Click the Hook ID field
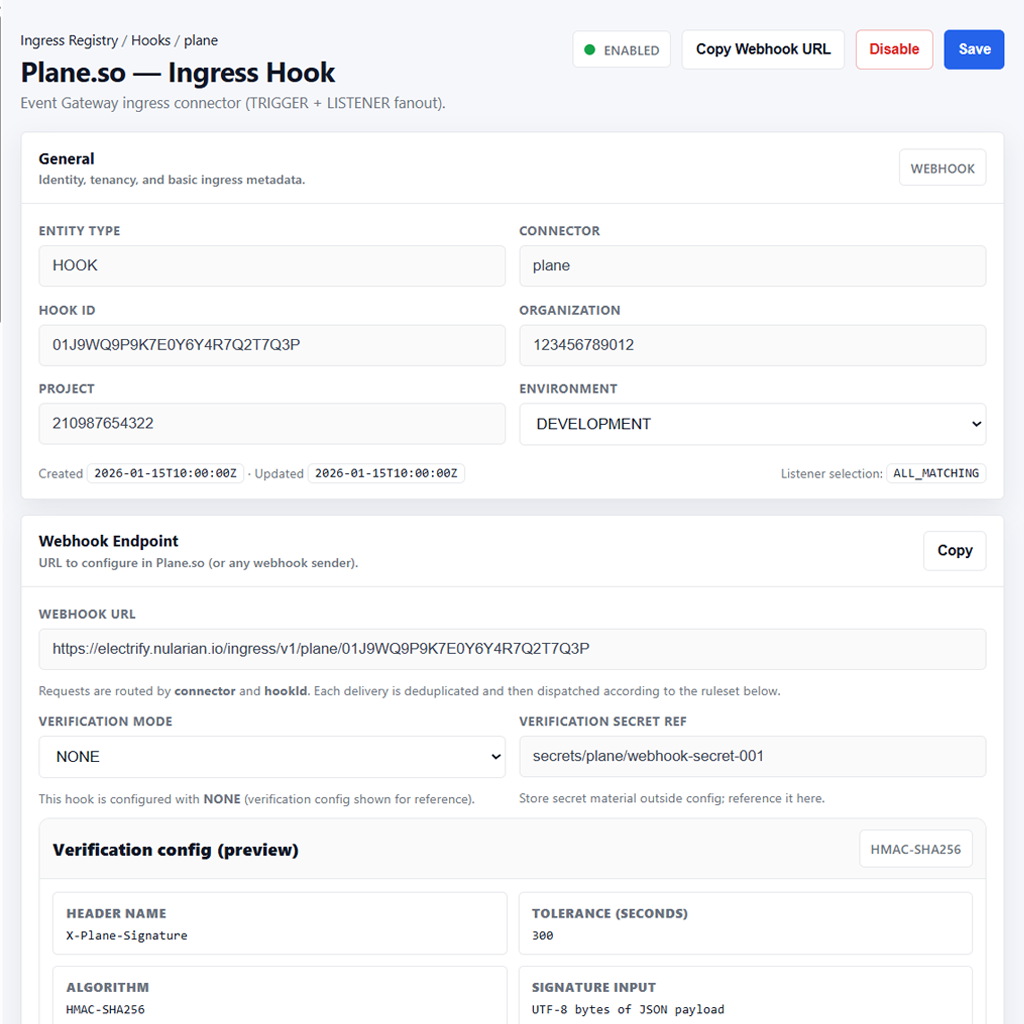 pos(272,345)
